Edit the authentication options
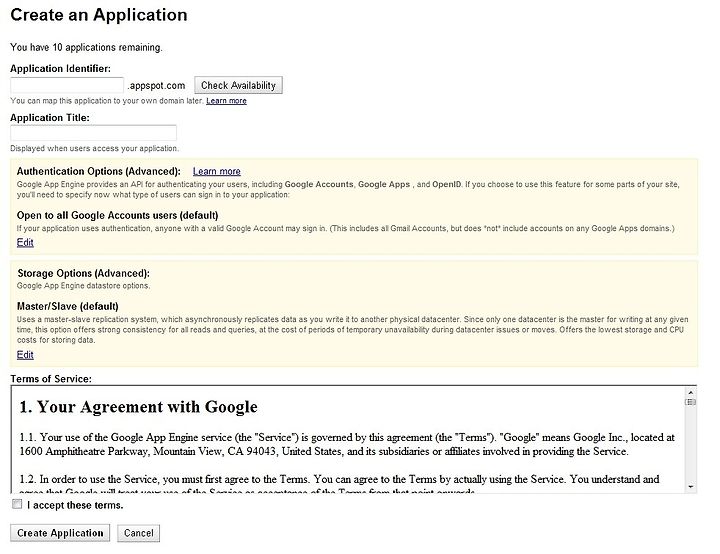The image size is (720, 554). (x=25, y=243)
